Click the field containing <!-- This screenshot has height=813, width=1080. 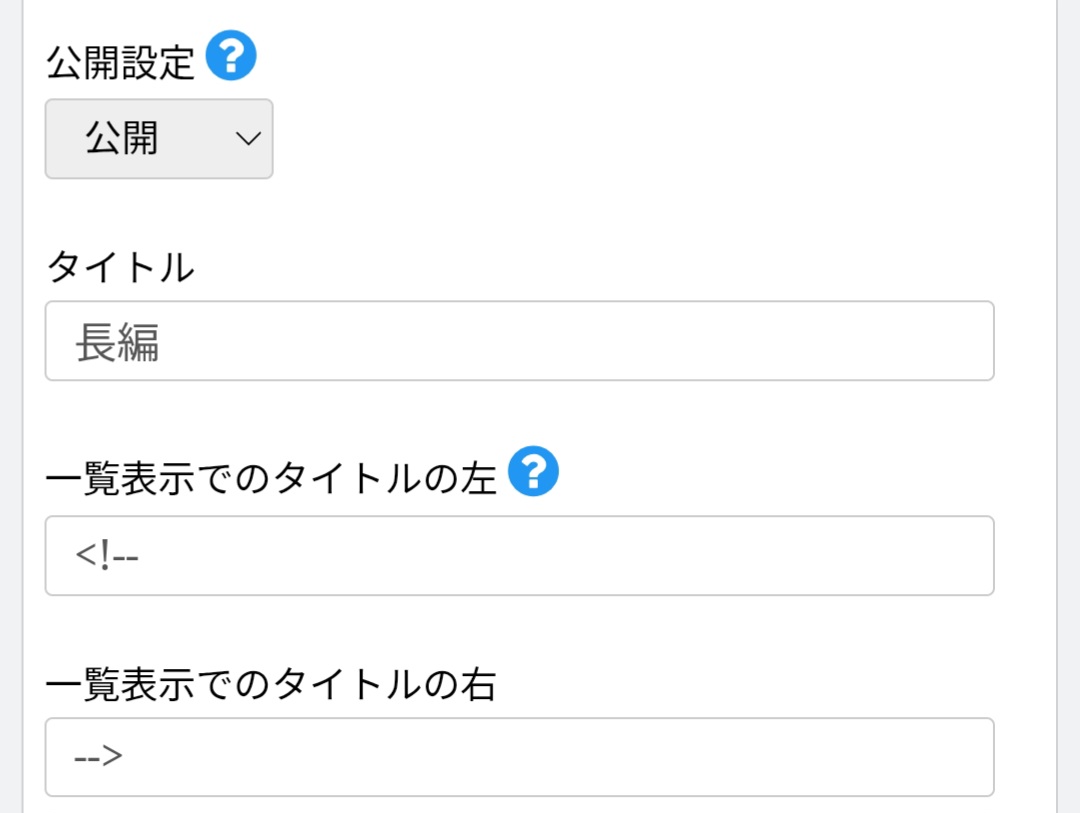click(x=519, y=556)
